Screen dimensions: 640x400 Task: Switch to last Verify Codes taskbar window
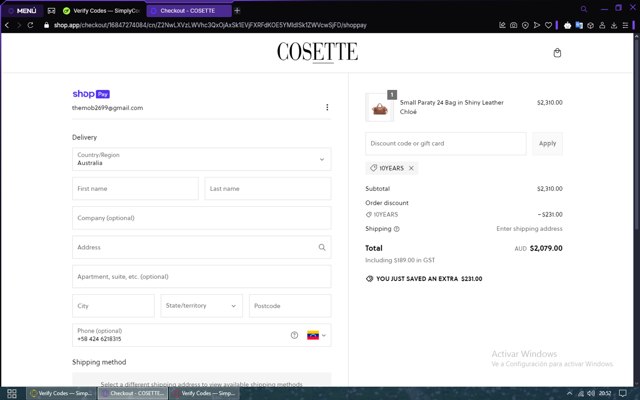pos(204,393)
